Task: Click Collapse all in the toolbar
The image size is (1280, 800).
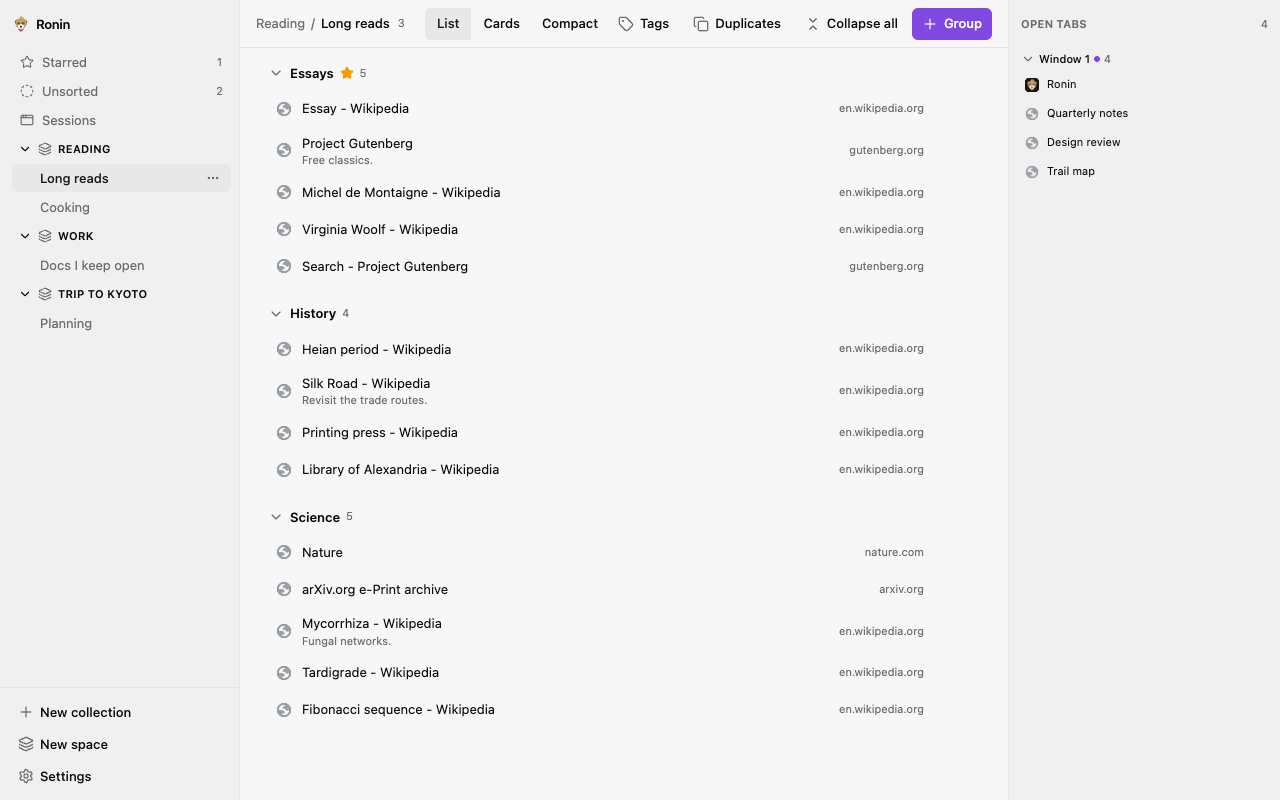Action: click(852, 24)
